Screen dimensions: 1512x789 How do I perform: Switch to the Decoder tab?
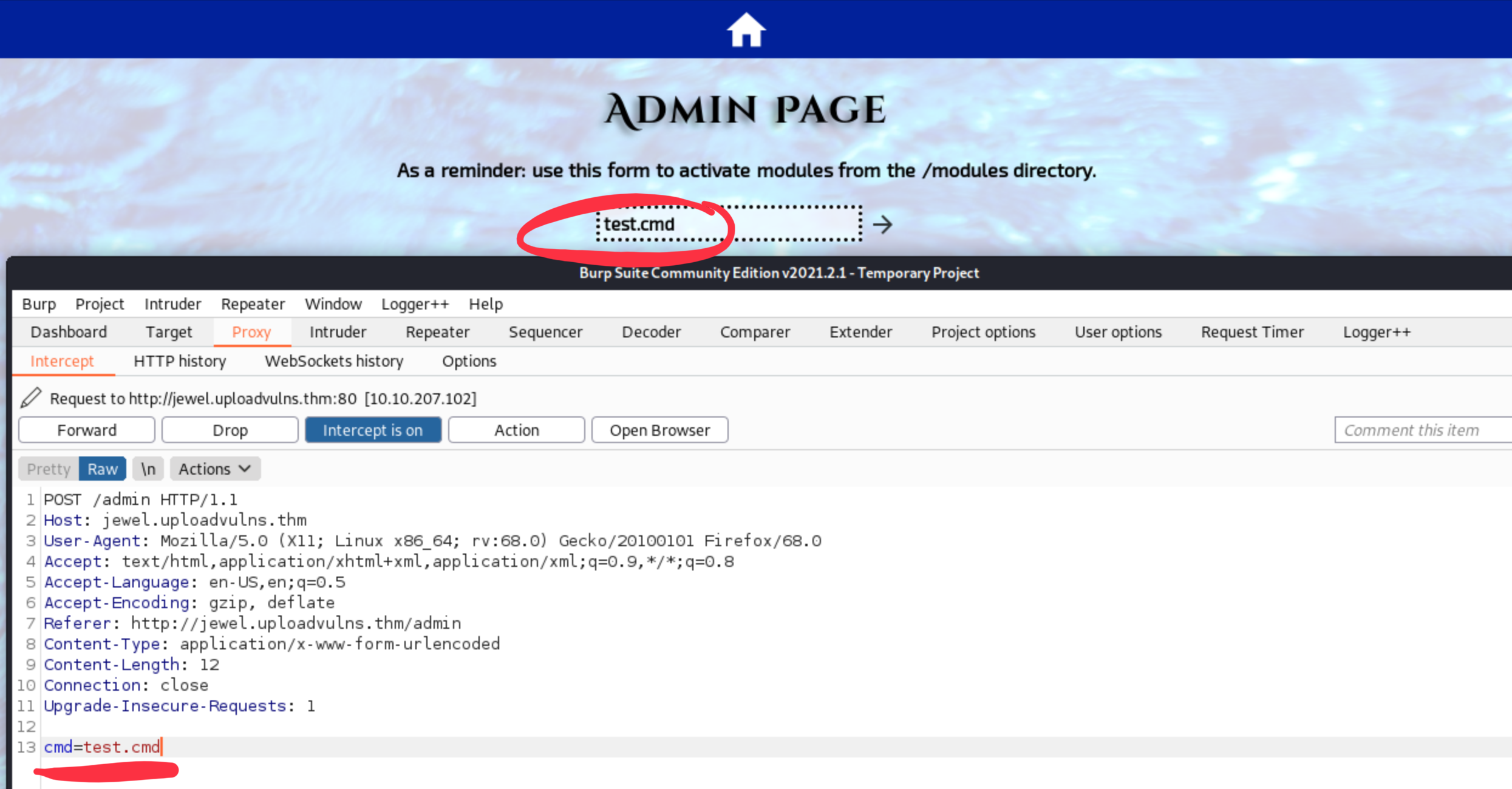click(x=650, y=332)
